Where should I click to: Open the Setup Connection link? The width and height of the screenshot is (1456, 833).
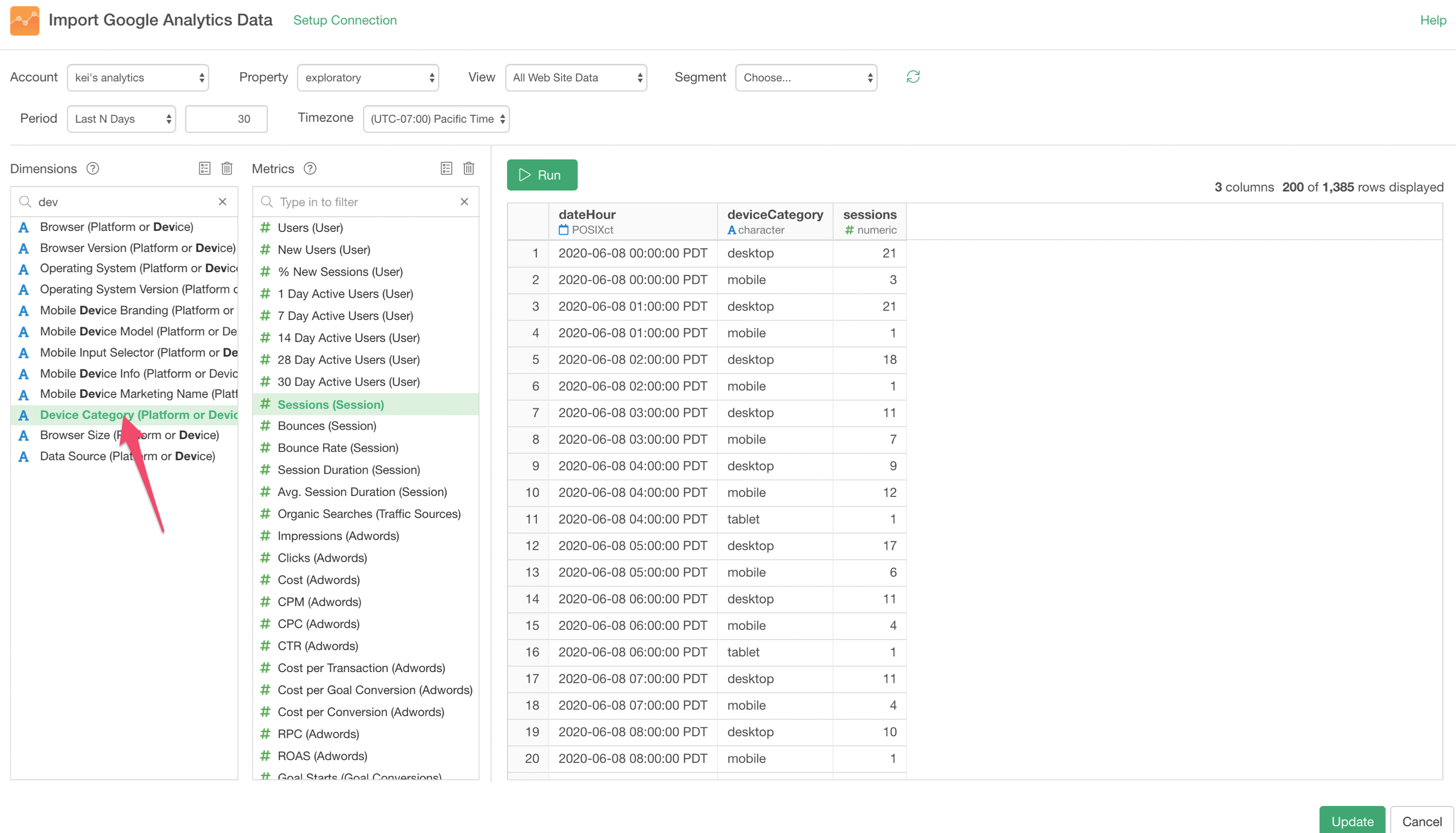pos(345,20)
